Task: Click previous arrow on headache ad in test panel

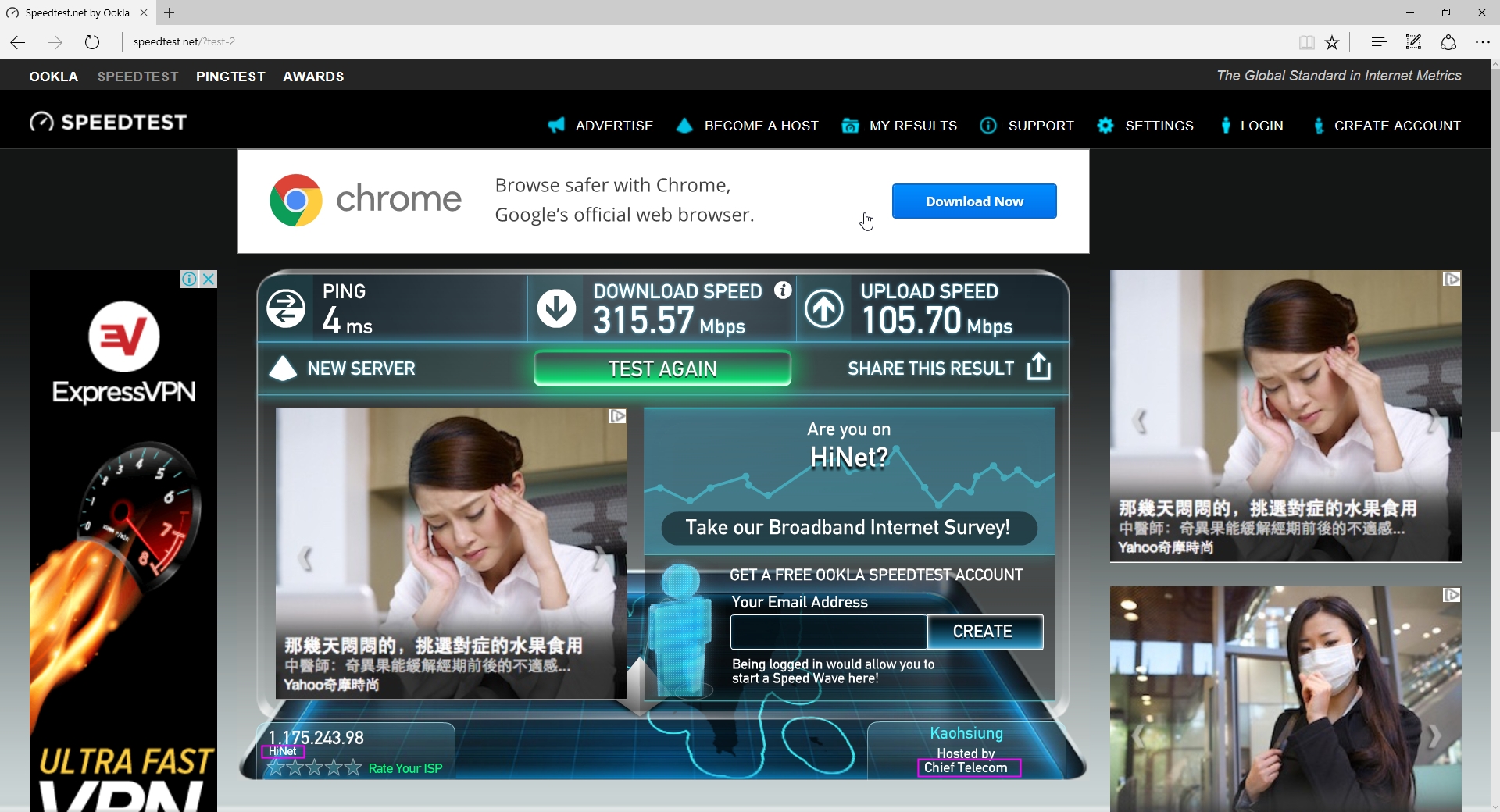Action: point(305,557)
